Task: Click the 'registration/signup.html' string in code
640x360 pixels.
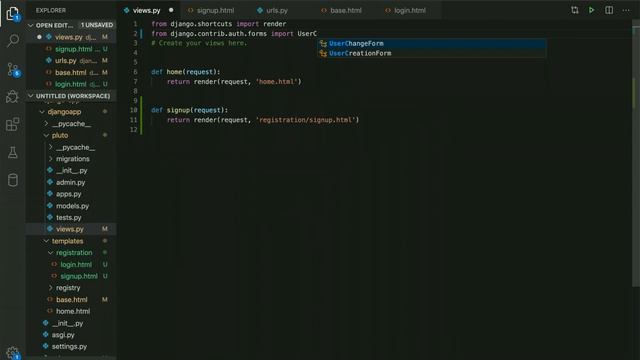Action: (x=306, y=120)
